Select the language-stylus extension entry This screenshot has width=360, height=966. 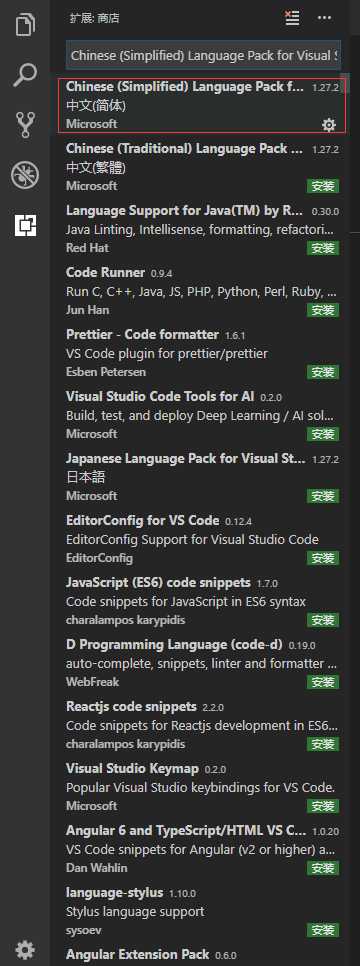[x=203, y=911]
